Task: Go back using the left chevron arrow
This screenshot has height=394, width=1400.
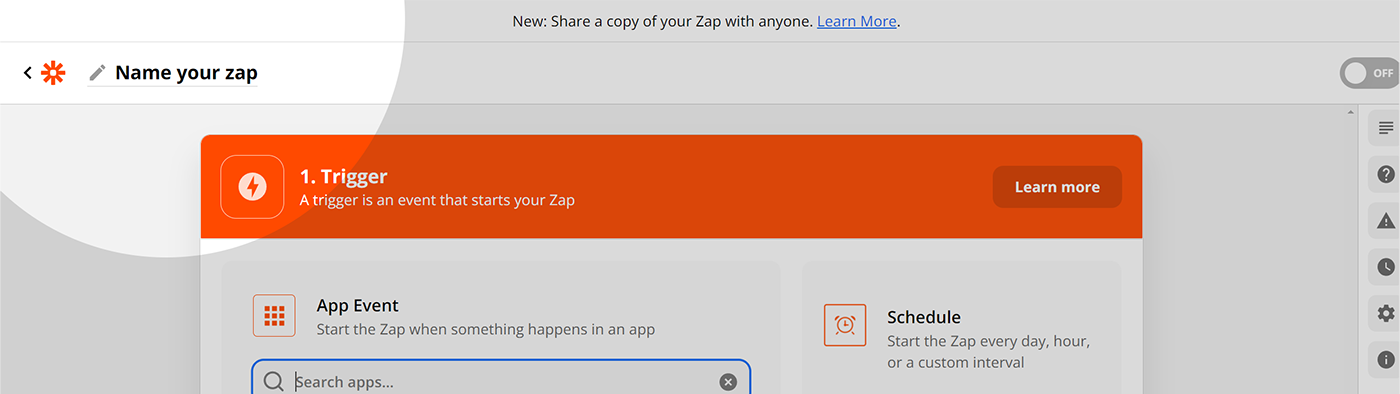Action: click(28, 73)
